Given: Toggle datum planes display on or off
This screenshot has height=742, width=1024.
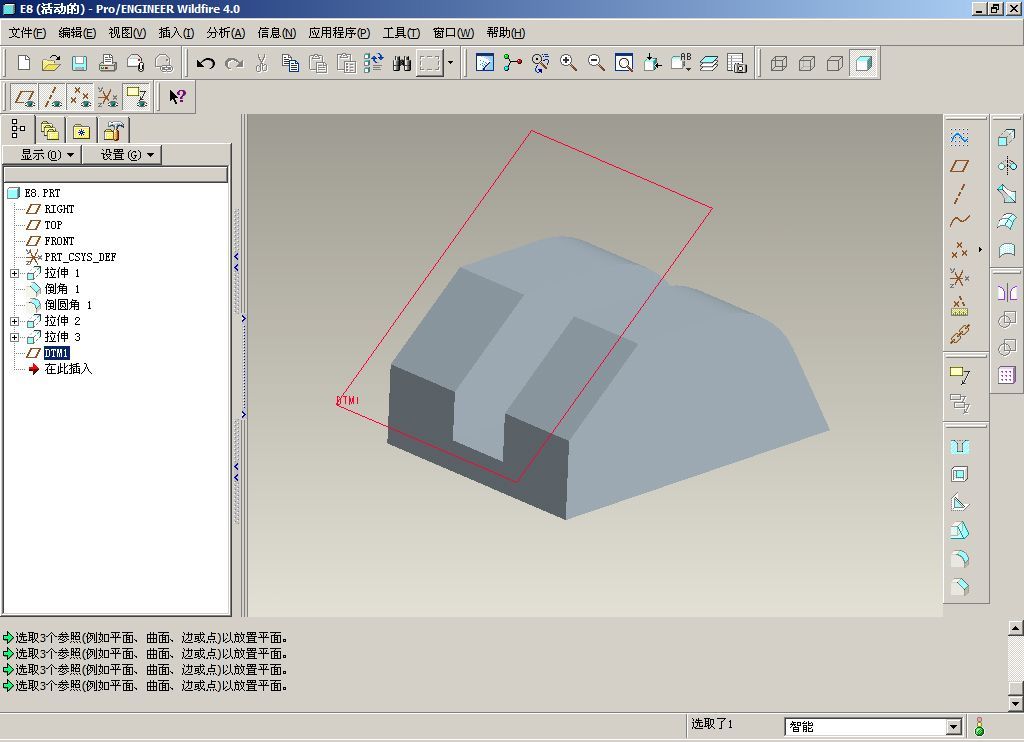Looking at the screenshot, I should tap(25, 97).
